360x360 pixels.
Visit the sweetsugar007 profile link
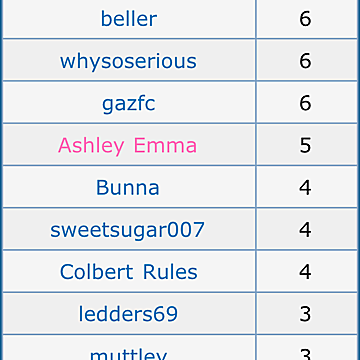pyautogui.click(x=127, y=230)
